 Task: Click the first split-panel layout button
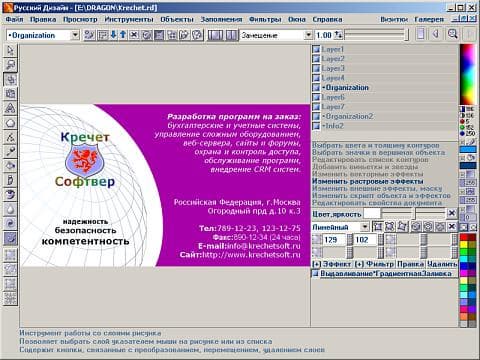[x=215, y=35]
